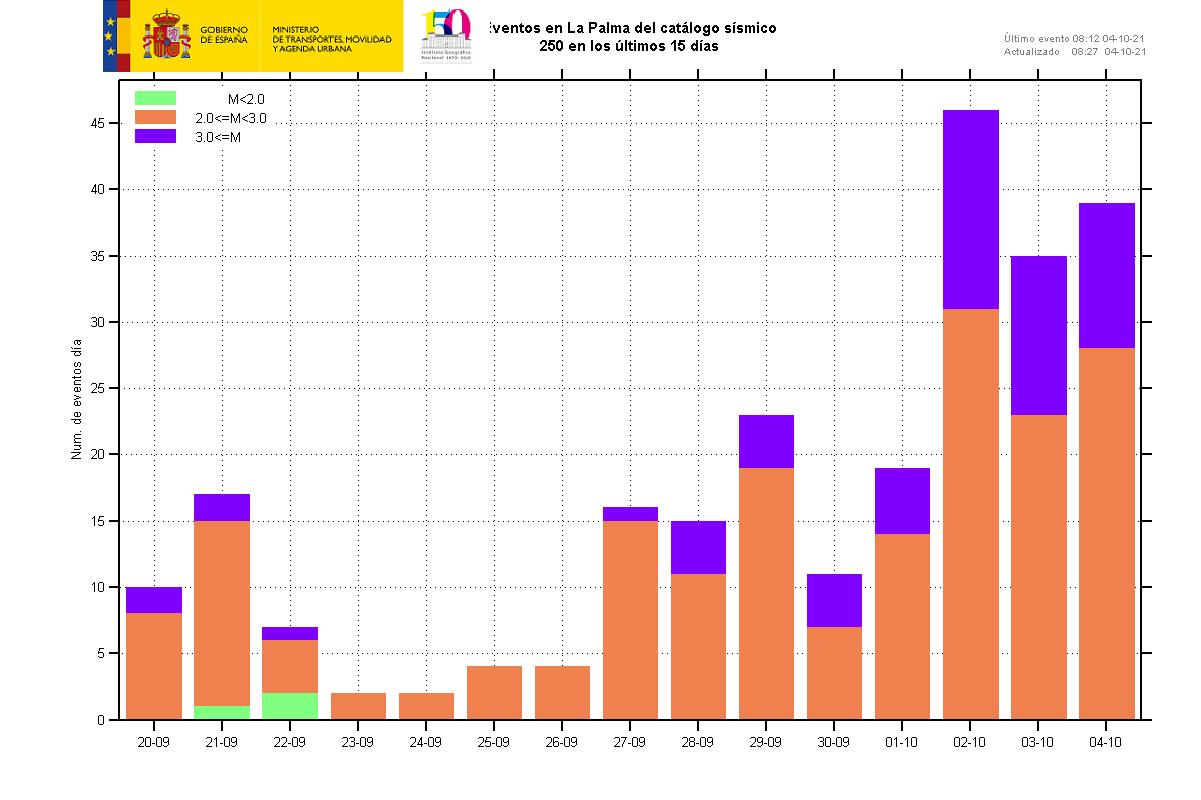Click the green segment of the 22-09 bar
Screen dimensions: 1201x800
(289, 706)
